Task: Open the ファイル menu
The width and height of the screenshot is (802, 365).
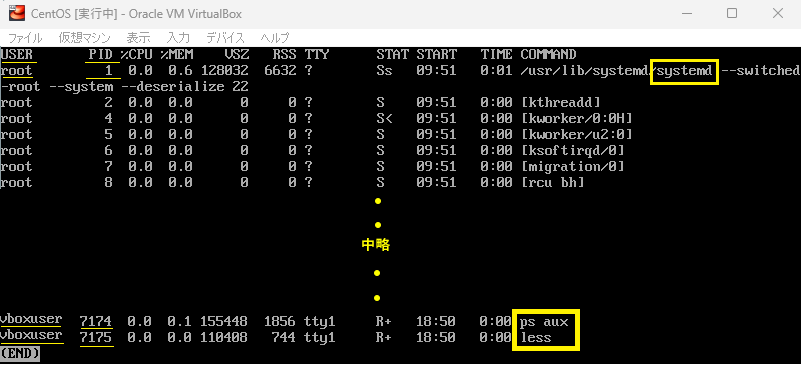Action: 25,38
